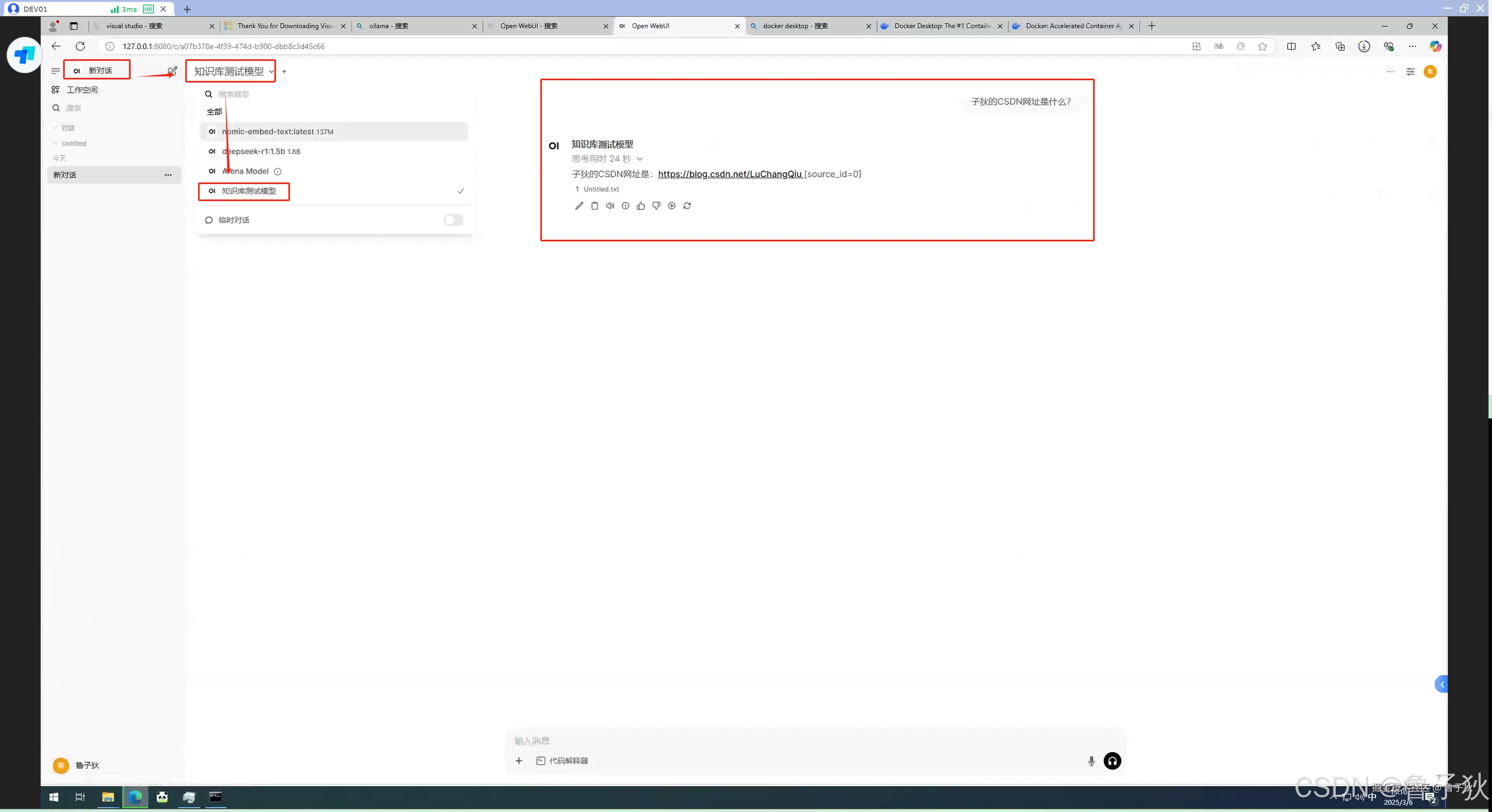Toggle the sidebar hamburger menu icon
Image resolution: width=1492 pixels, height=812 pixels.
tap(55, 71)
